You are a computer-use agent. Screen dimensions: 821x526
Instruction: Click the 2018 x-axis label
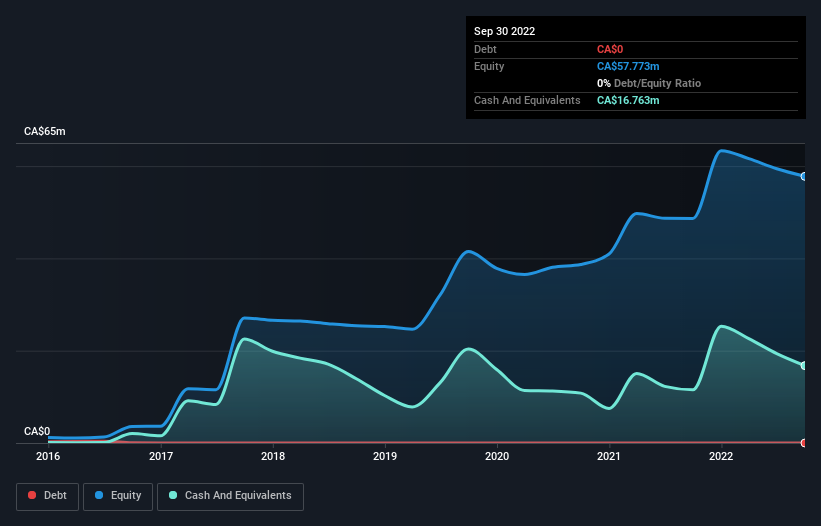(x=273, y=456)
